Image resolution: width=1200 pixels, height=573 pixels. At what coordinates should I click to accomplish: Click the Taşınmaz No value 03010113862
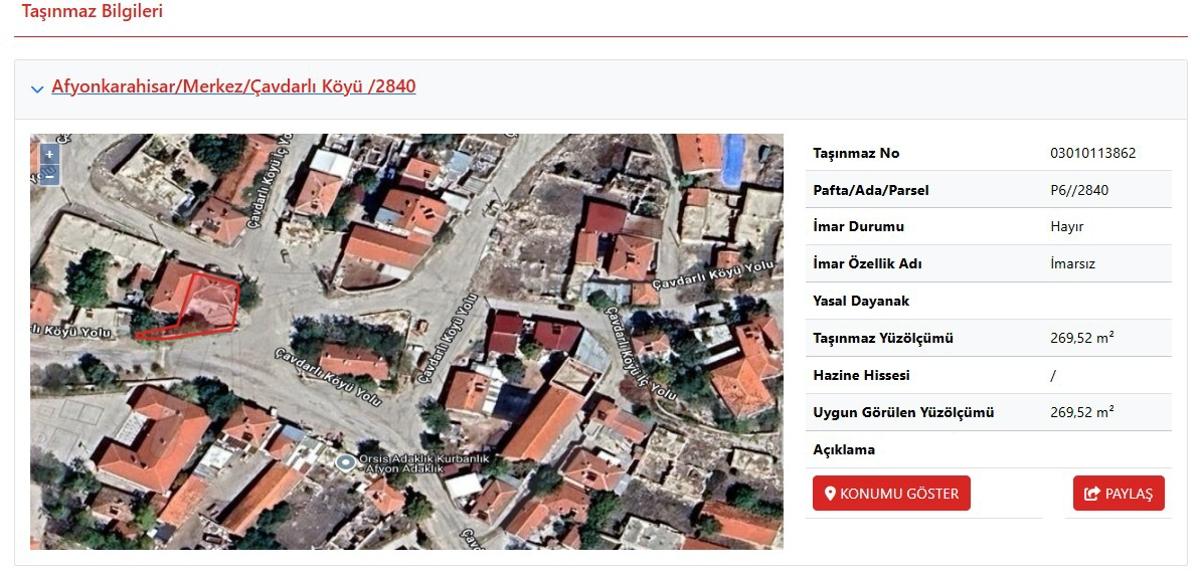click(x=1092, y=153)
